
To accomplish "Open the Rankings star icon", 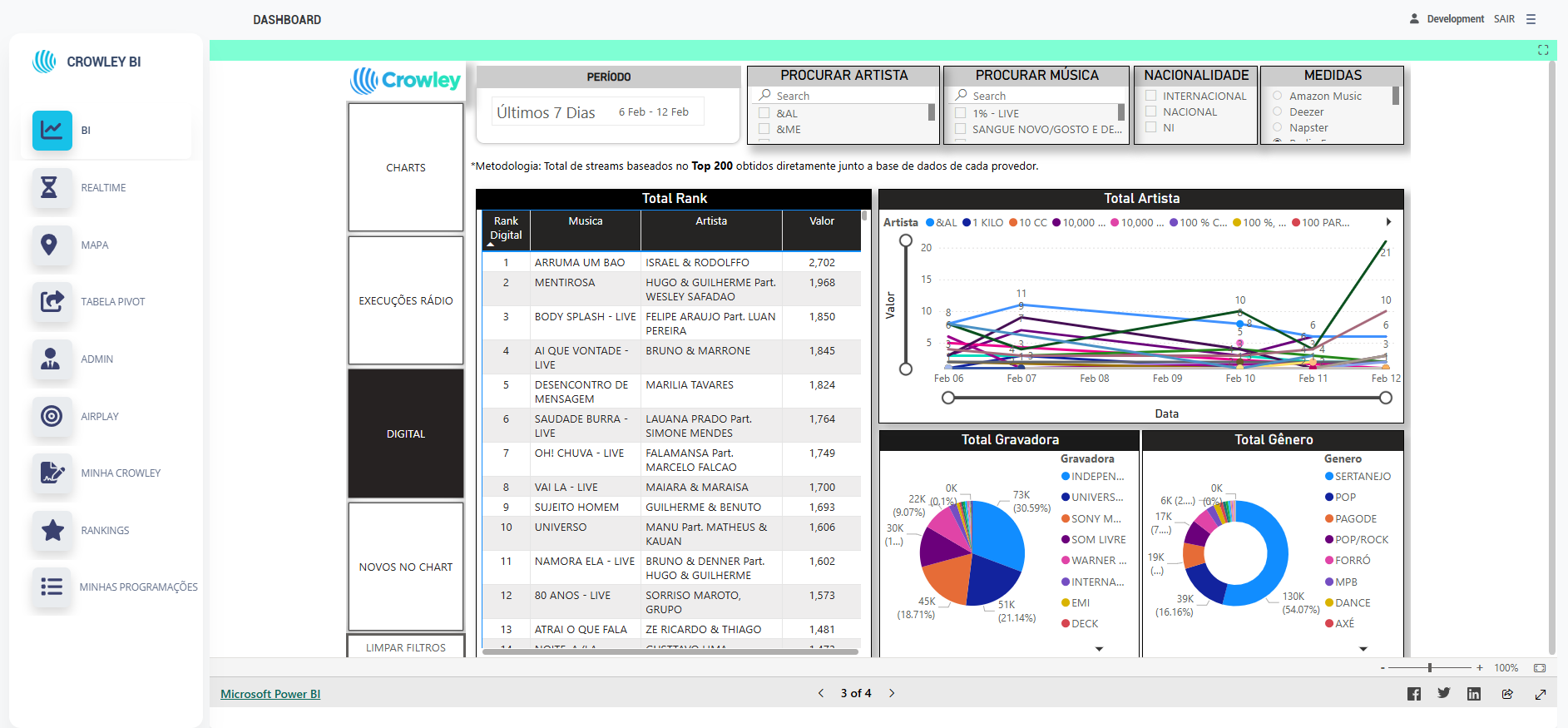I will [x=52, y=530].
